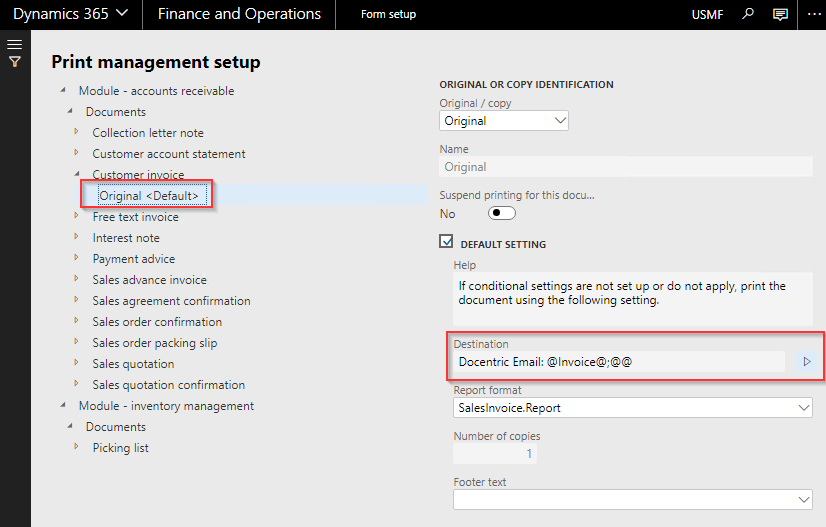This screenshot has height=527, width=826.
Task: Select Free text invoice tree item
Action: coord(135,217)
